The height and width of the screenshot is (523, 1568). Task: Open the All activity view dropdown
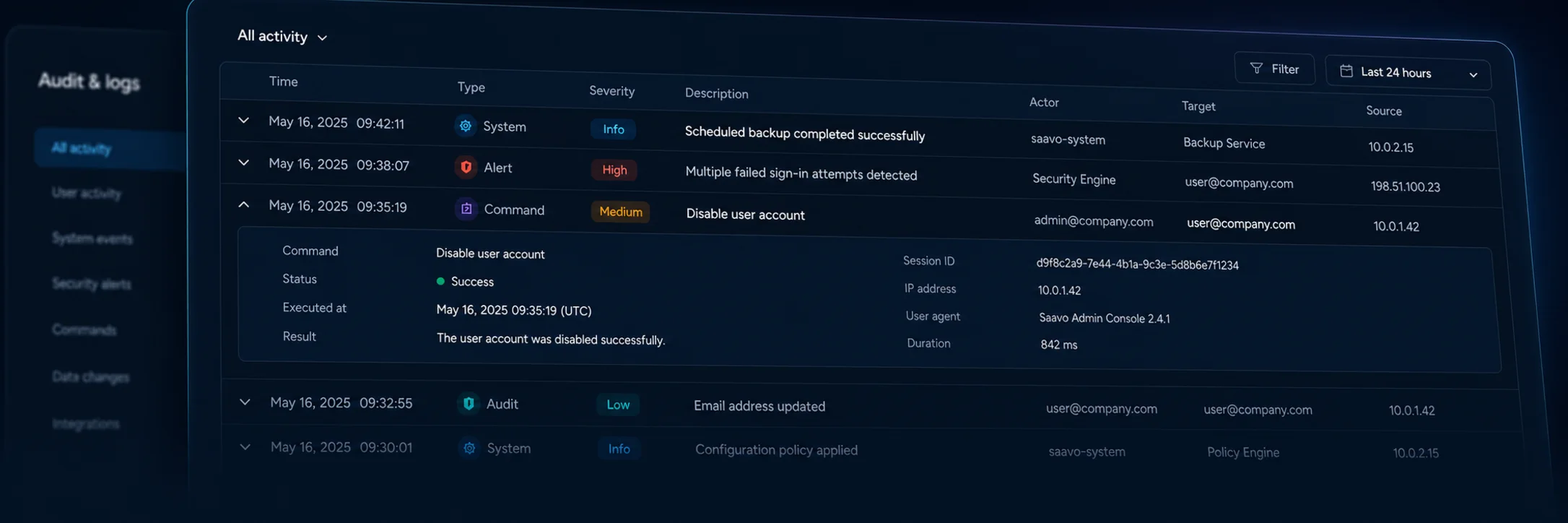[282, 36]
